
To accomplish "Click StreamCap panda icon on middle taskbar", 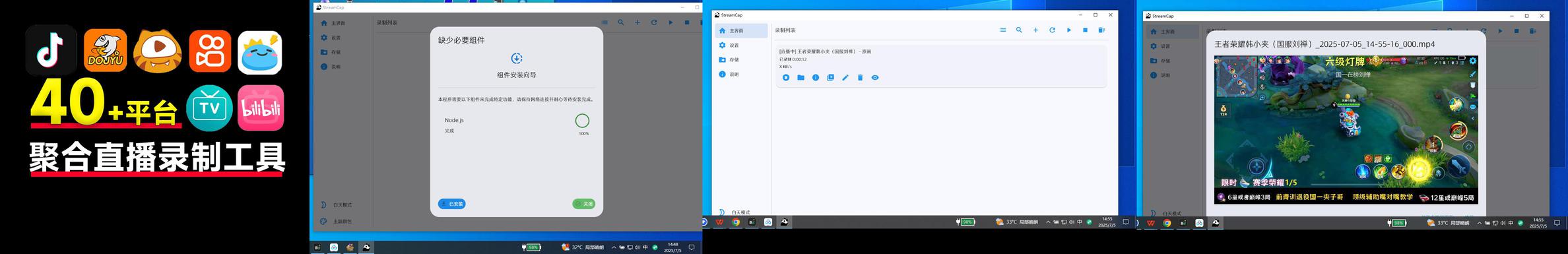I will point(784,222).
